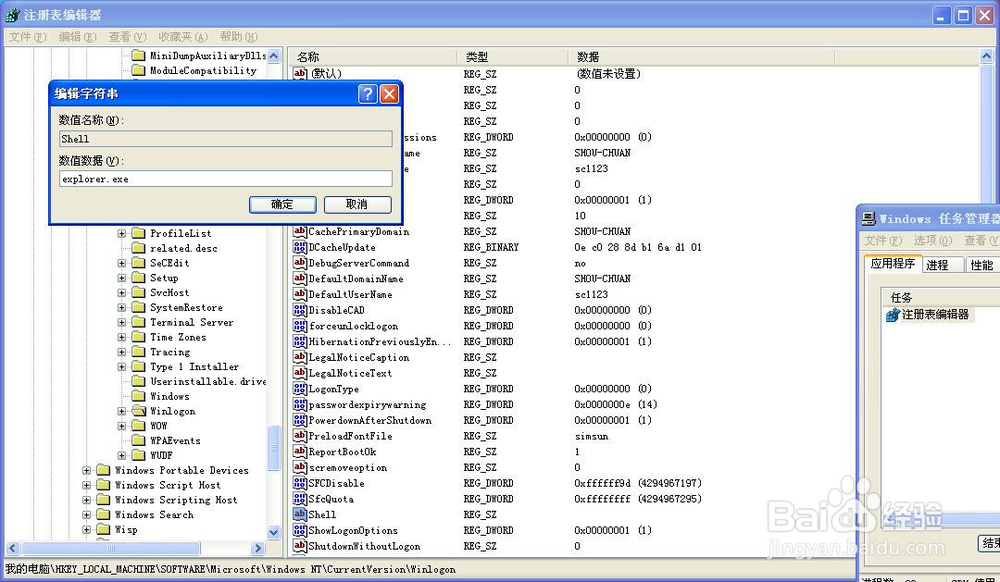
Task: Expand the Terminal Server node
Action: (x=122, y=322)
